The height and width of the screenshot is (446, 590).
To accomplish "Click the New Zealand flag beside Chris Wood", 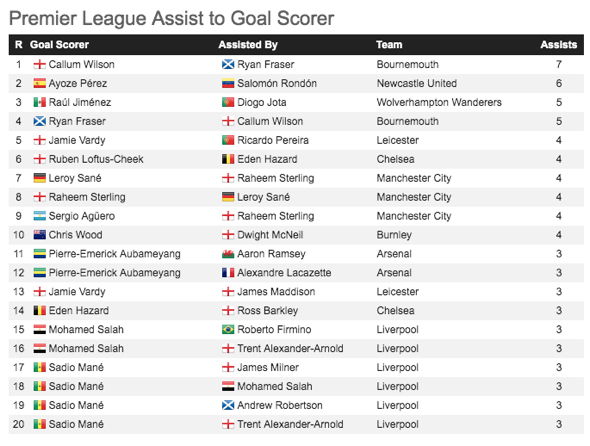I will coord(40,235).
